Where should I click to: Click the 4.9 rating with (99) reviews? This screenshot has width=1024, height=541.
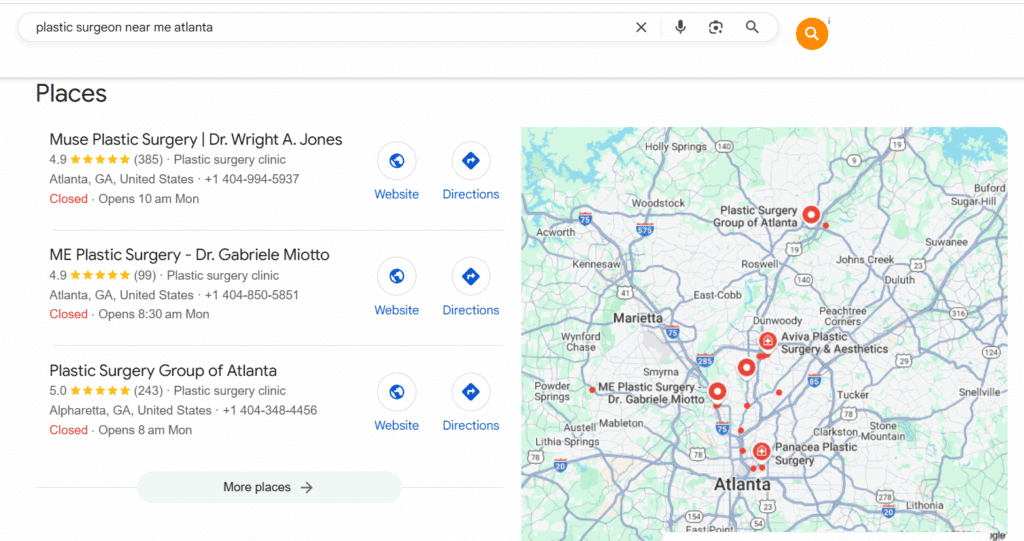tap(103, 275)
